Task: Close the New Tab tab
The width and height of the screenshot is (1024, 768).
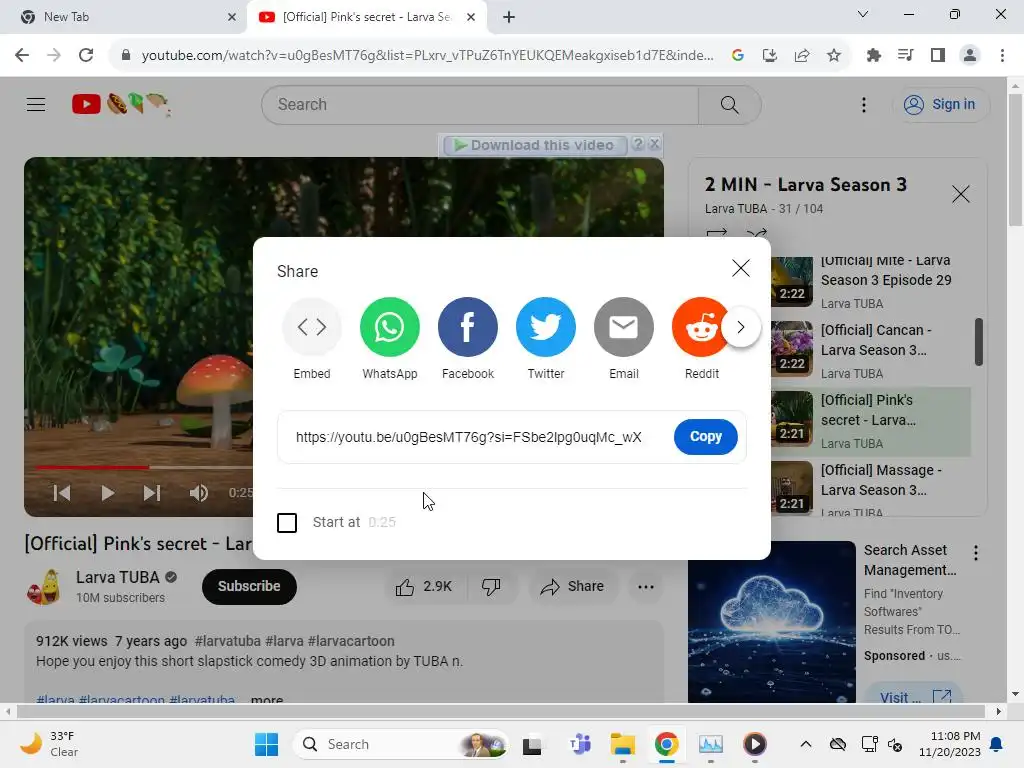Action: [x=231, y=17]
